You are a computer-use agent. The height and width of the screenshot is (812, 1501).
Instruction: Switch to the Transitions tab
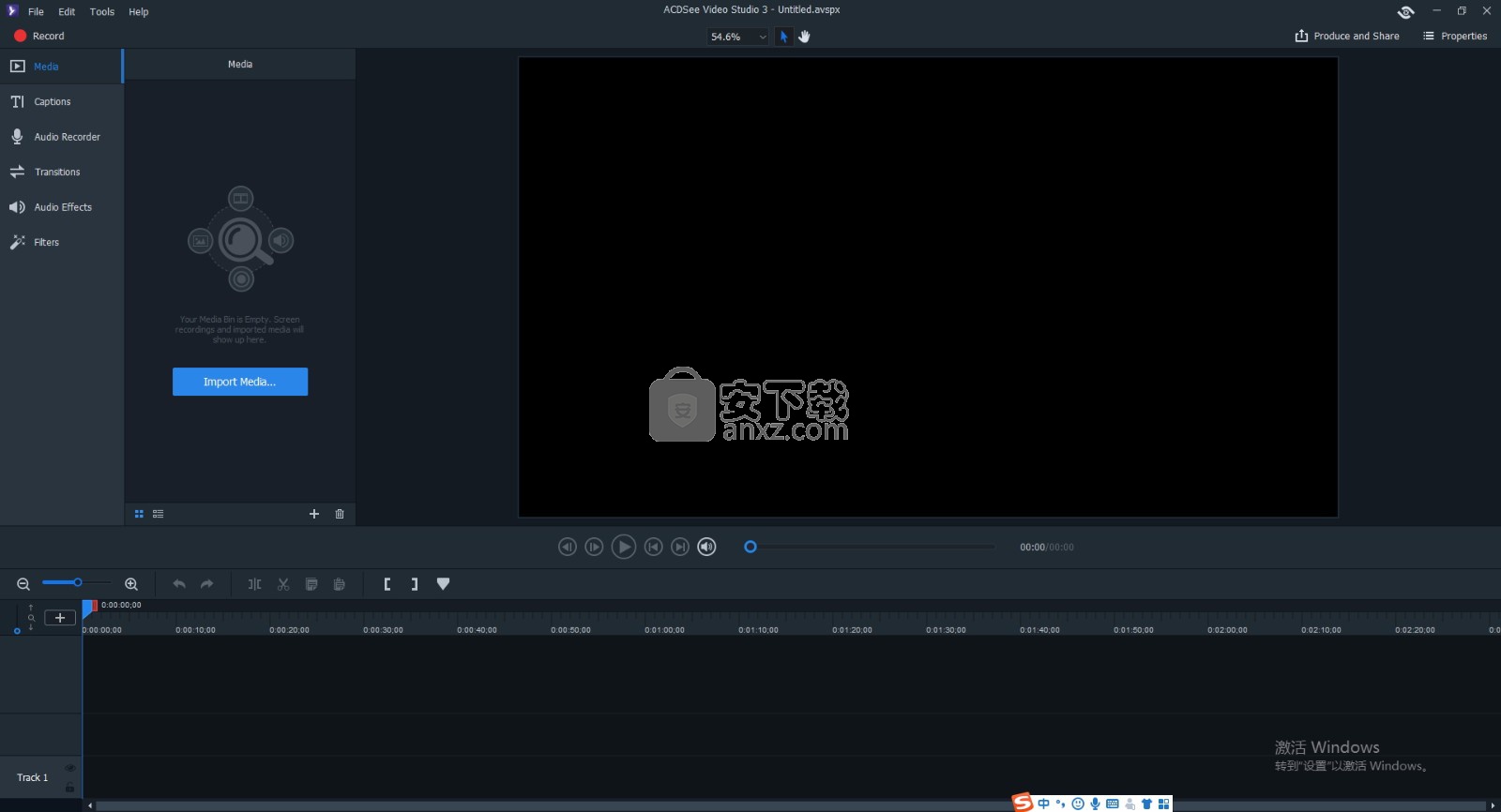[x=57, y=172]
